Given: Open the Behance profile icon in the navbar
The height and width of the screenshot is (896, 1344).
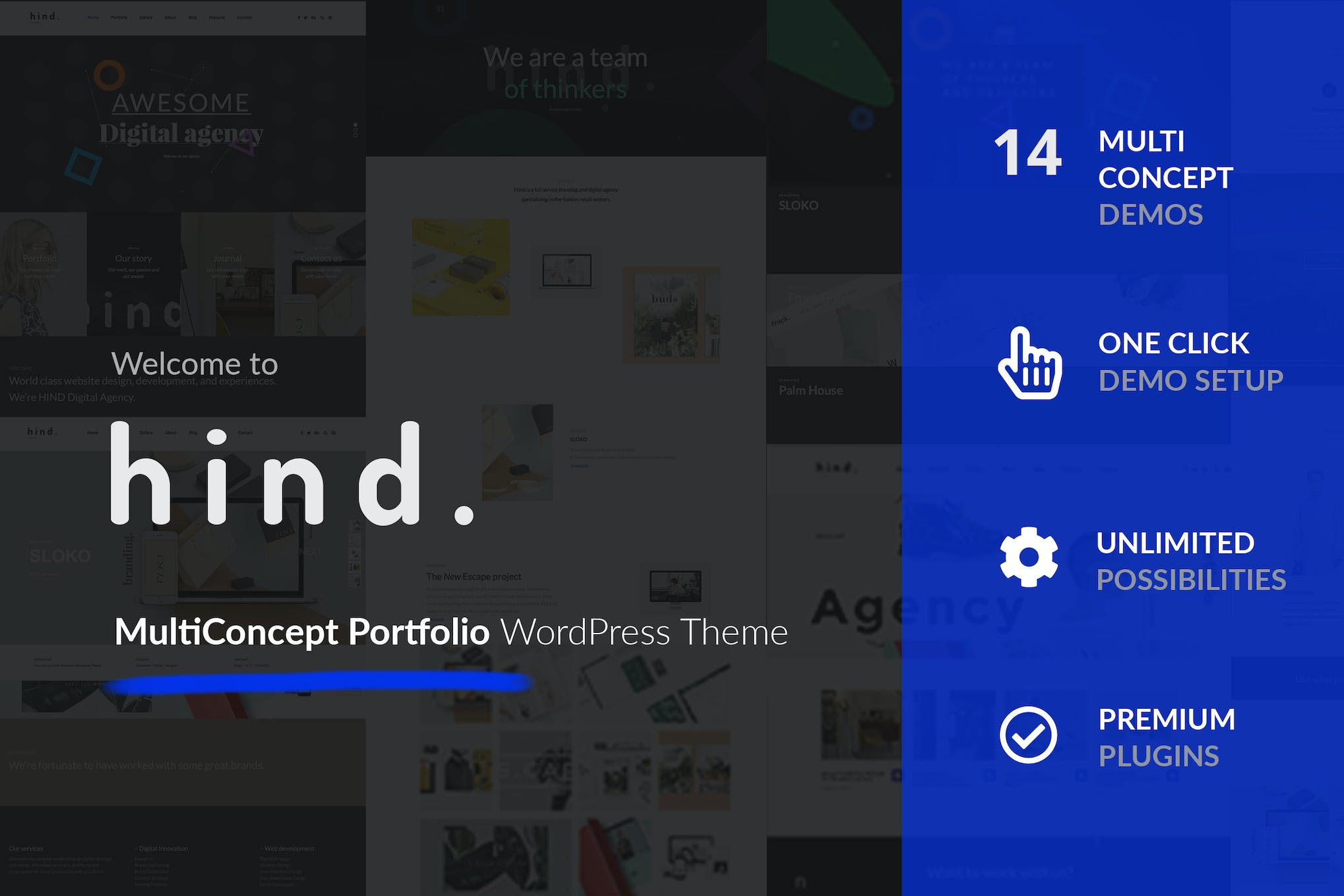Looking at the screenshot, I should (x=314, y=18).
